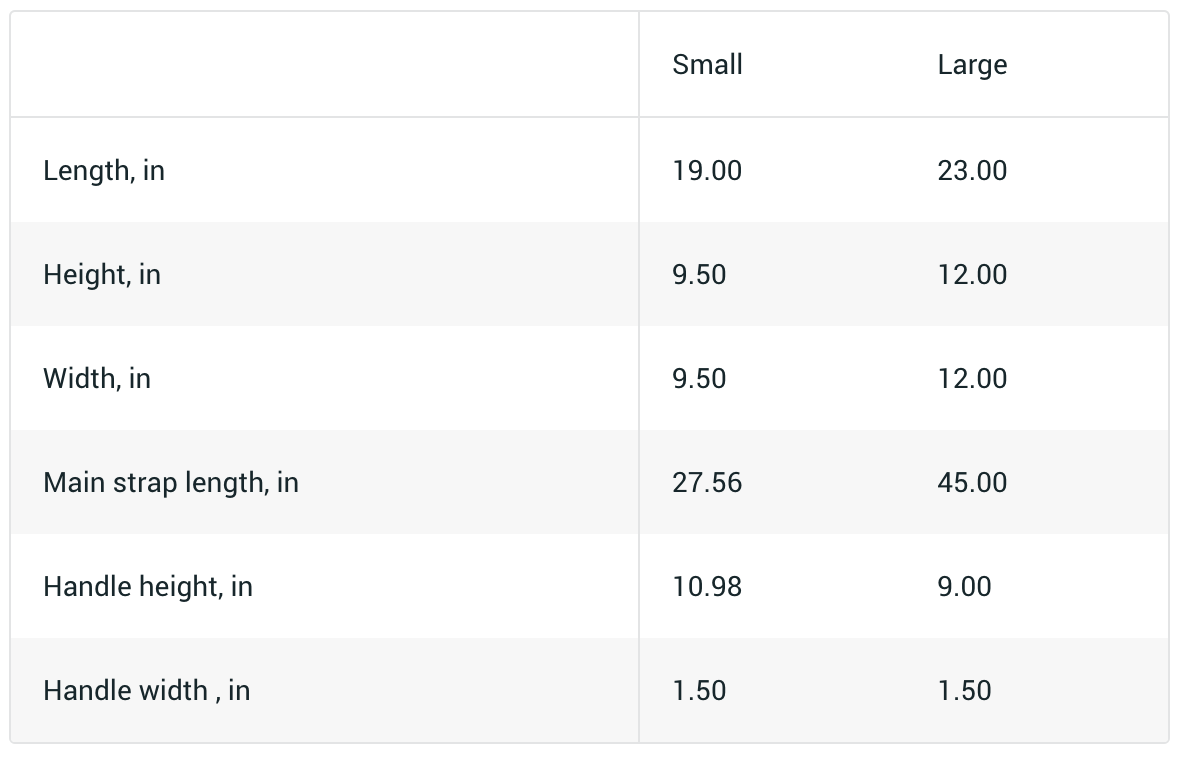Select Large main strap length 45.00
This screenshot has height=758, width=1182.
click(x=972, y=483)
